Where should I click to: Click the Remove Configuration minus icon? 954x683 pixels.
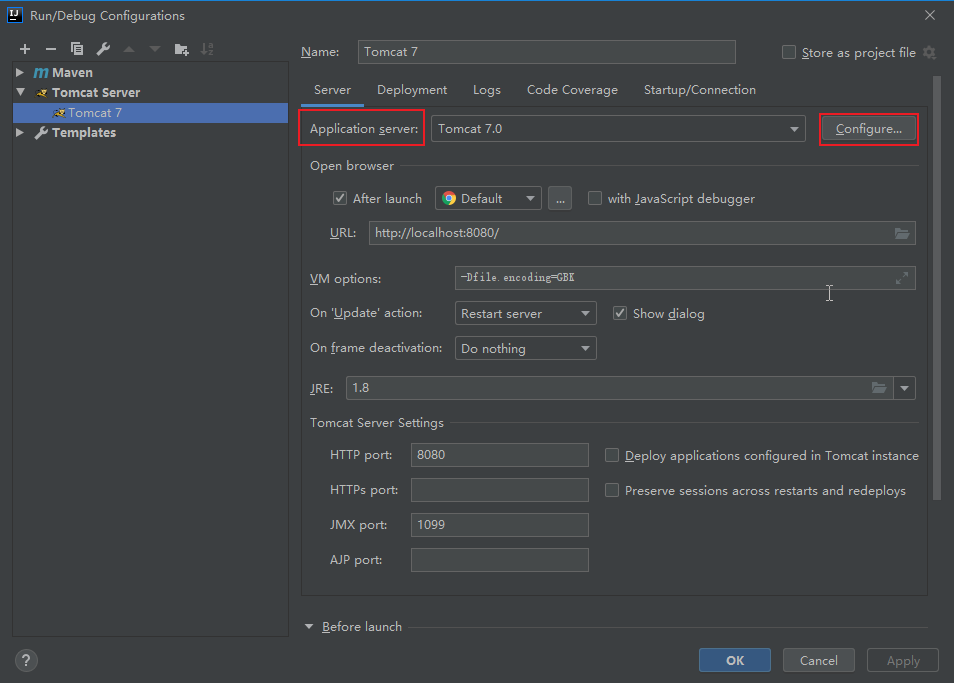point(51,49)
